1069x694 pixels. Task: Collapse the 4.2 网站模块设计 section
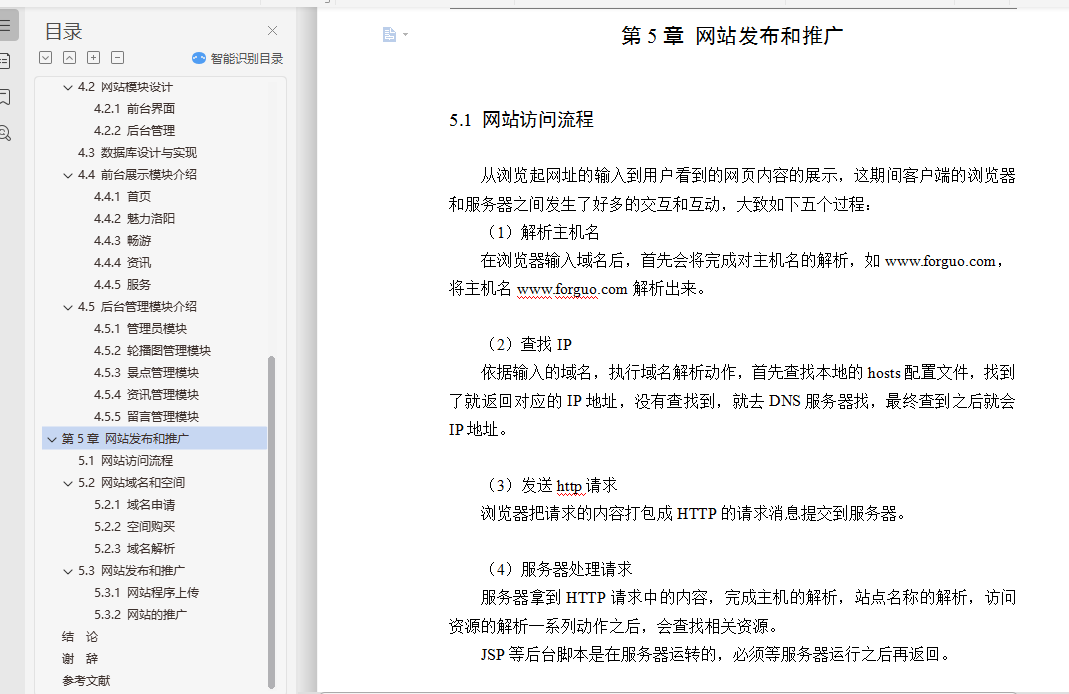(67, 87)
